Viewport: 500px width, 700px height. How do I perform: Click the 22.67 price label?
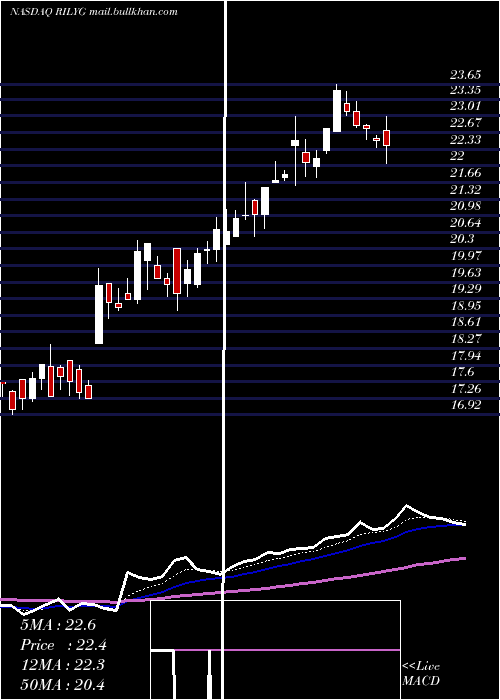(x=465, y=123)
